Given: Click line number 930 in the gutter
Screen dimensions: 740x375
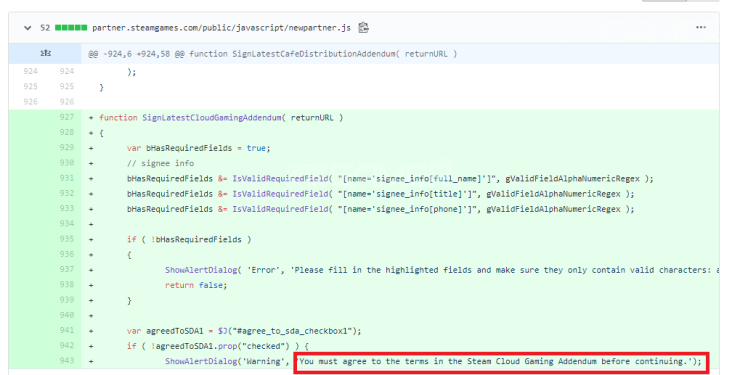Looking at the screenshot, I should tap(67, 162).
